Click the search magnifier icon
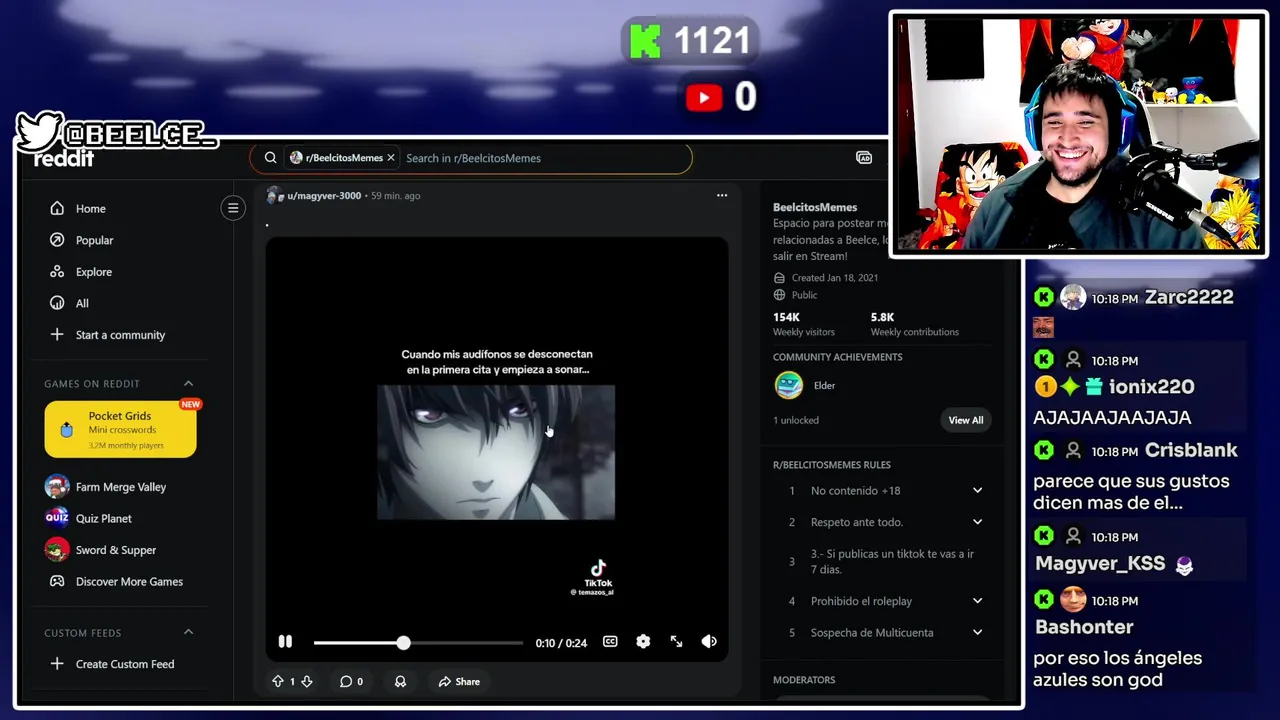This screenshot has height=720, width=1280. [x=270, y=158]
